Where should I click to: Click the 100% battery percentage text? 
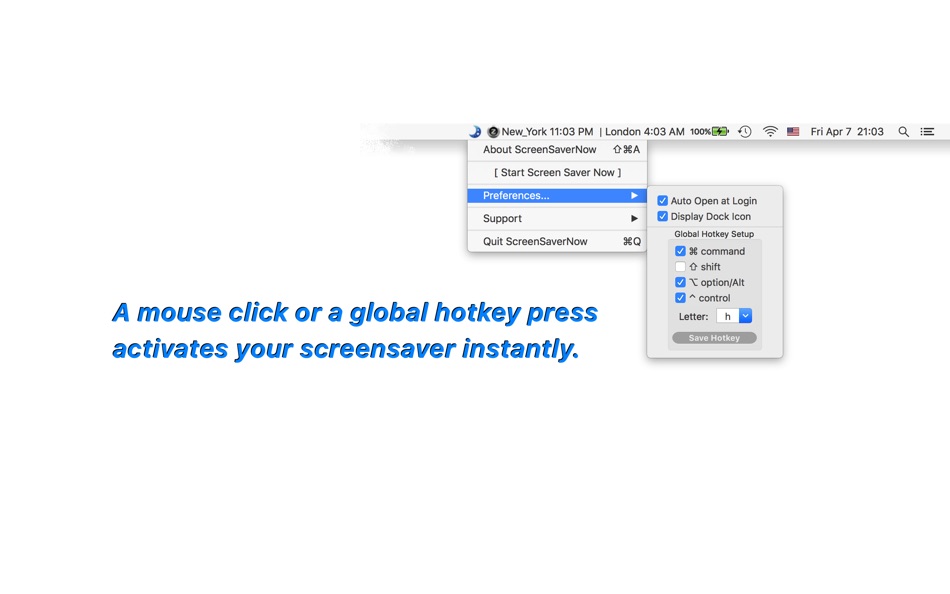pyautogui.click(x=700, y=132)
